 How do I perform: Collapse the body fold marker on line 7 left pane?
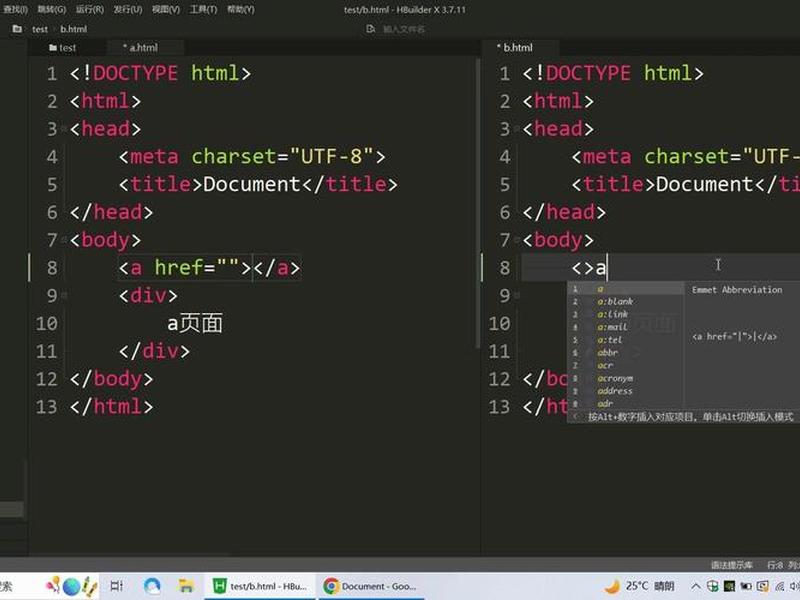[64, 240]
